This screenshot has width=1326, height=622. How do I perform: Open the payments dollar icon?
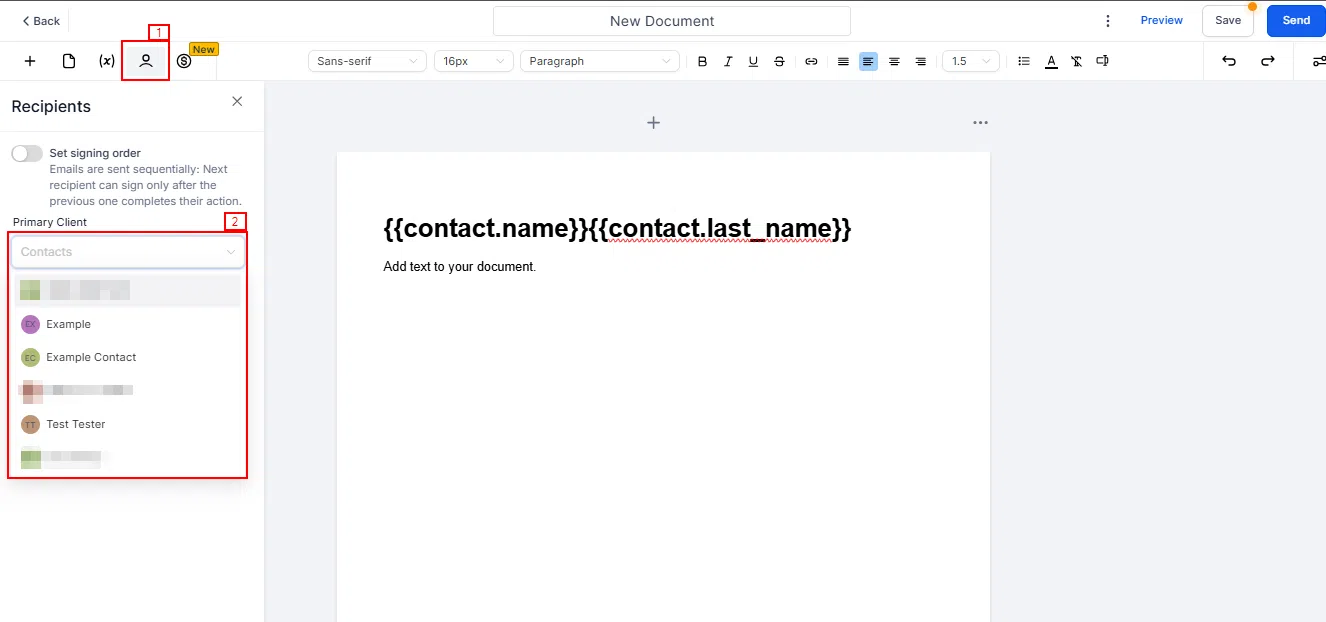pyautogui.click(x=184, y=61)
